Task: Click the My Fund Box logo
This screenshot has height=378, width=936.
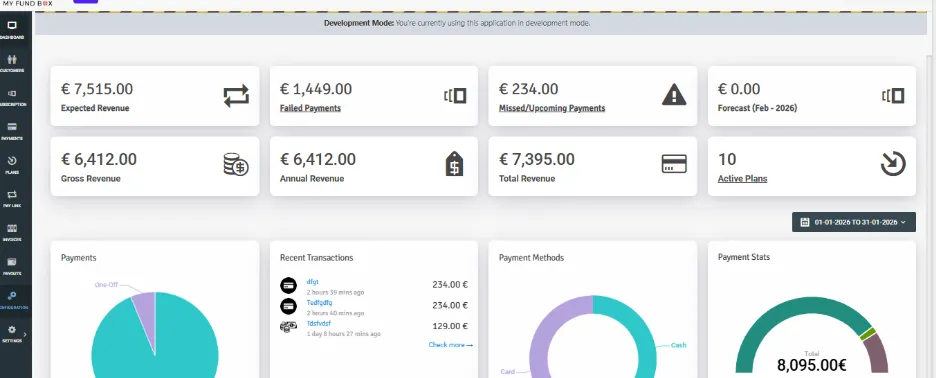Action: 28,4
